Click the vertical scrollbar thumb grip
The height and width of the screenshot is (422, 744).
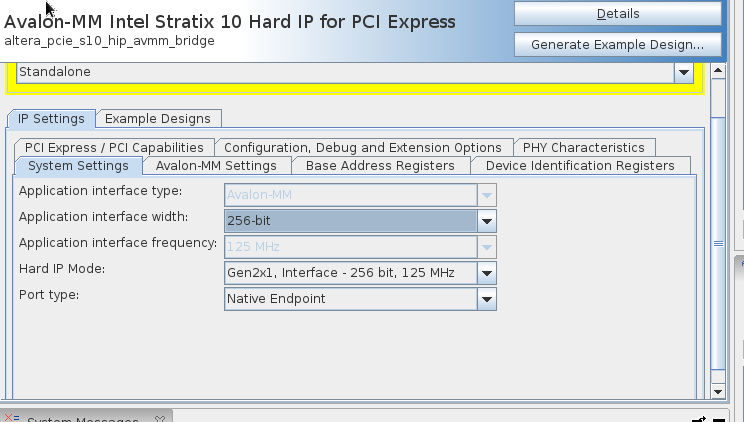(x=717, y=243)
